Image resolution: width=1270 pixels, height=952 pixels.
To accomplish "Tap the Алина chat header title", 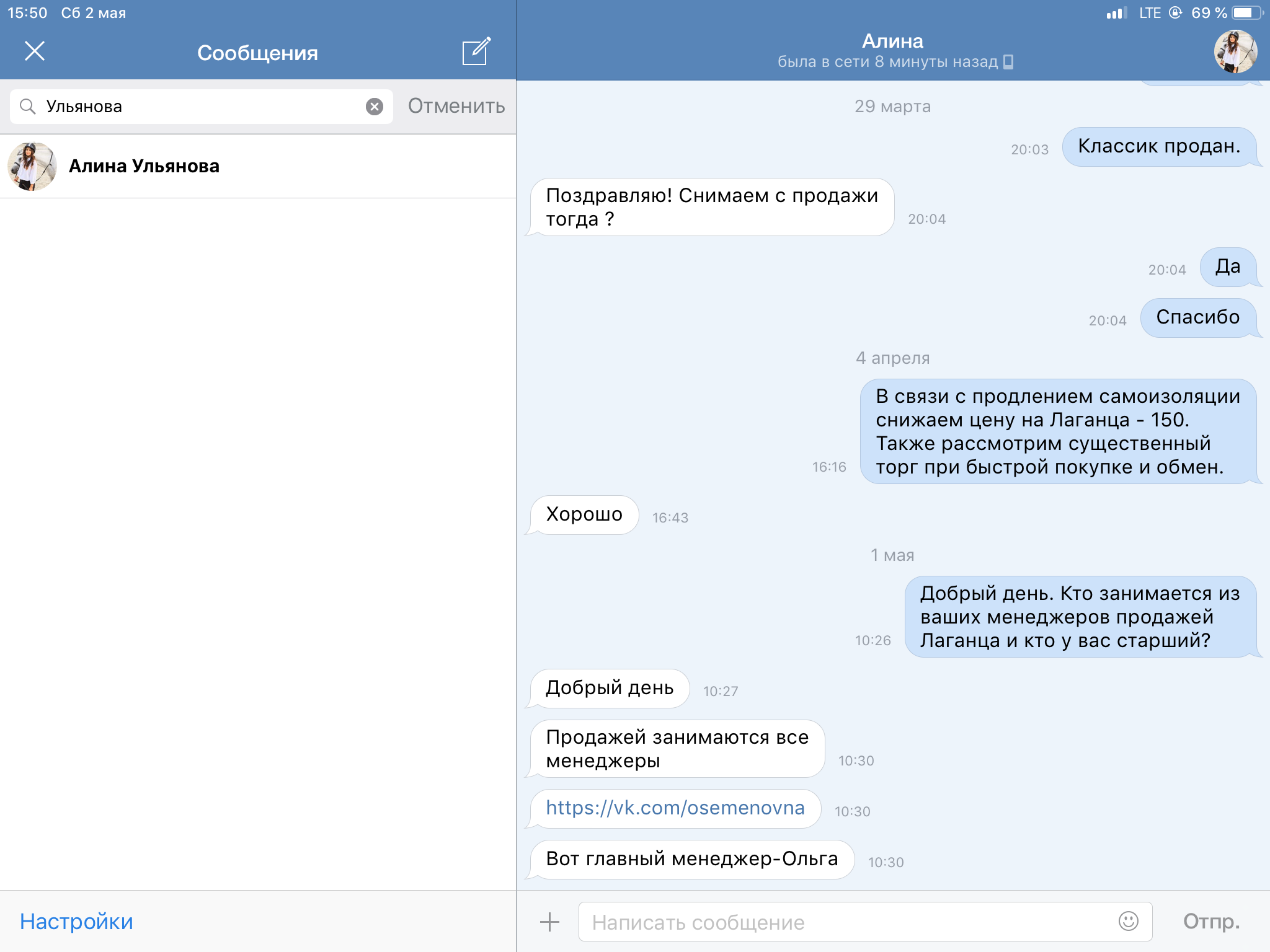I will coord(892,42).
